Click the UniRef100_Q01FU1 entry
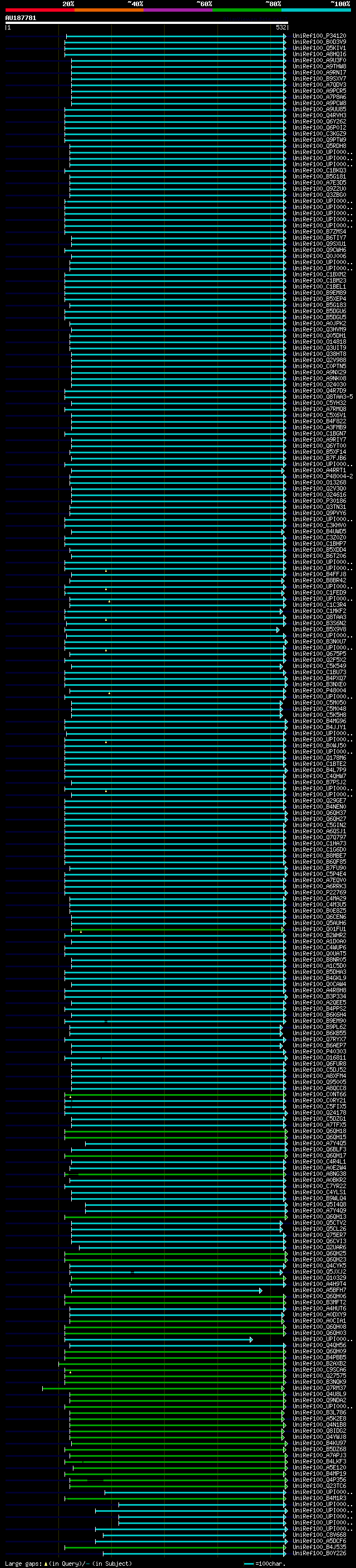The height and width of the screenshot is (1568, 356). [319, 929]
